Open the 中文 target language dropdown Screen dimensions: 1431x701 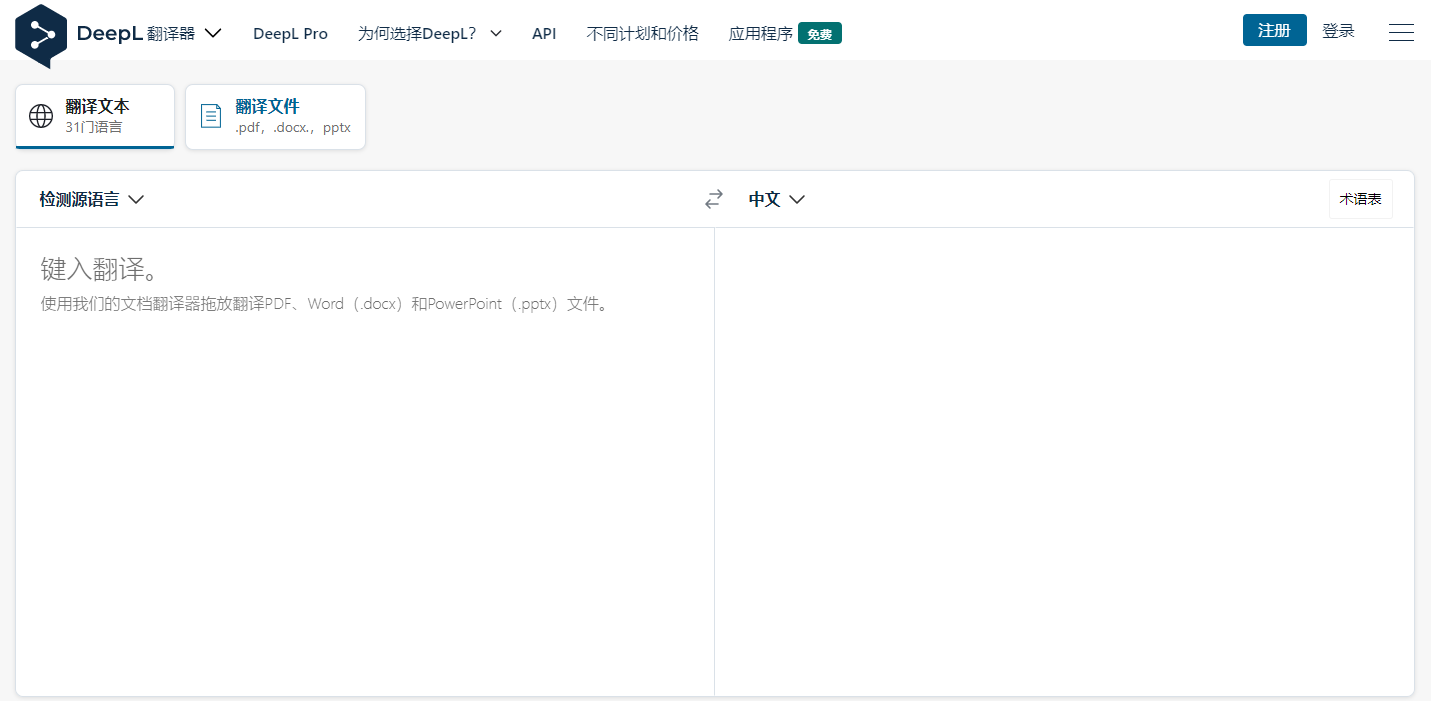tap(777, 199)
